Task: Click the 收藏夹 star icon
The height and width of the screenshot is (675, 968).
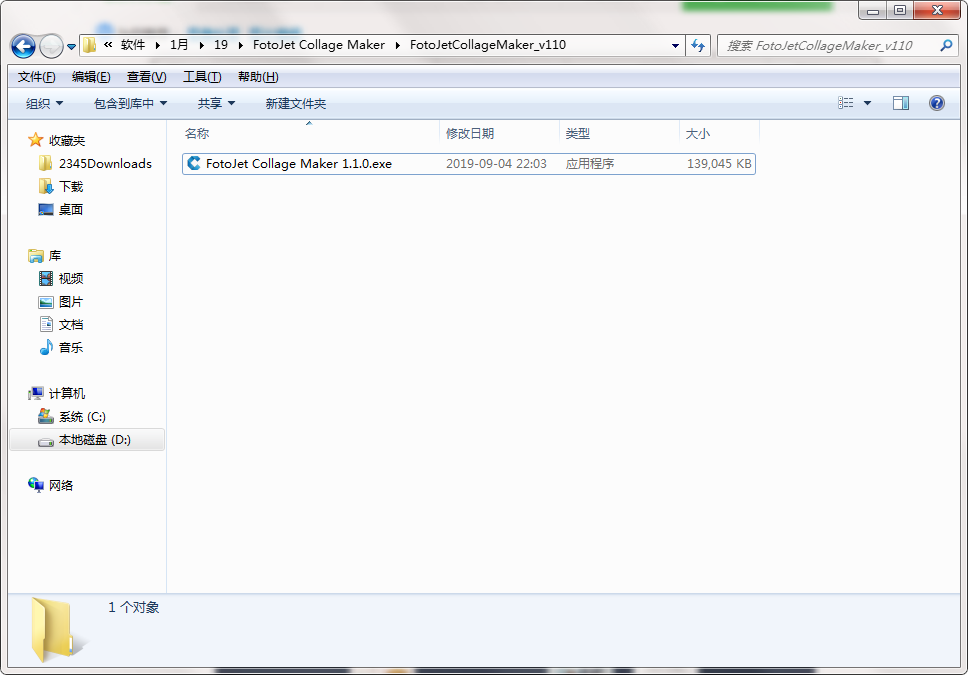Action: [36, 140]
